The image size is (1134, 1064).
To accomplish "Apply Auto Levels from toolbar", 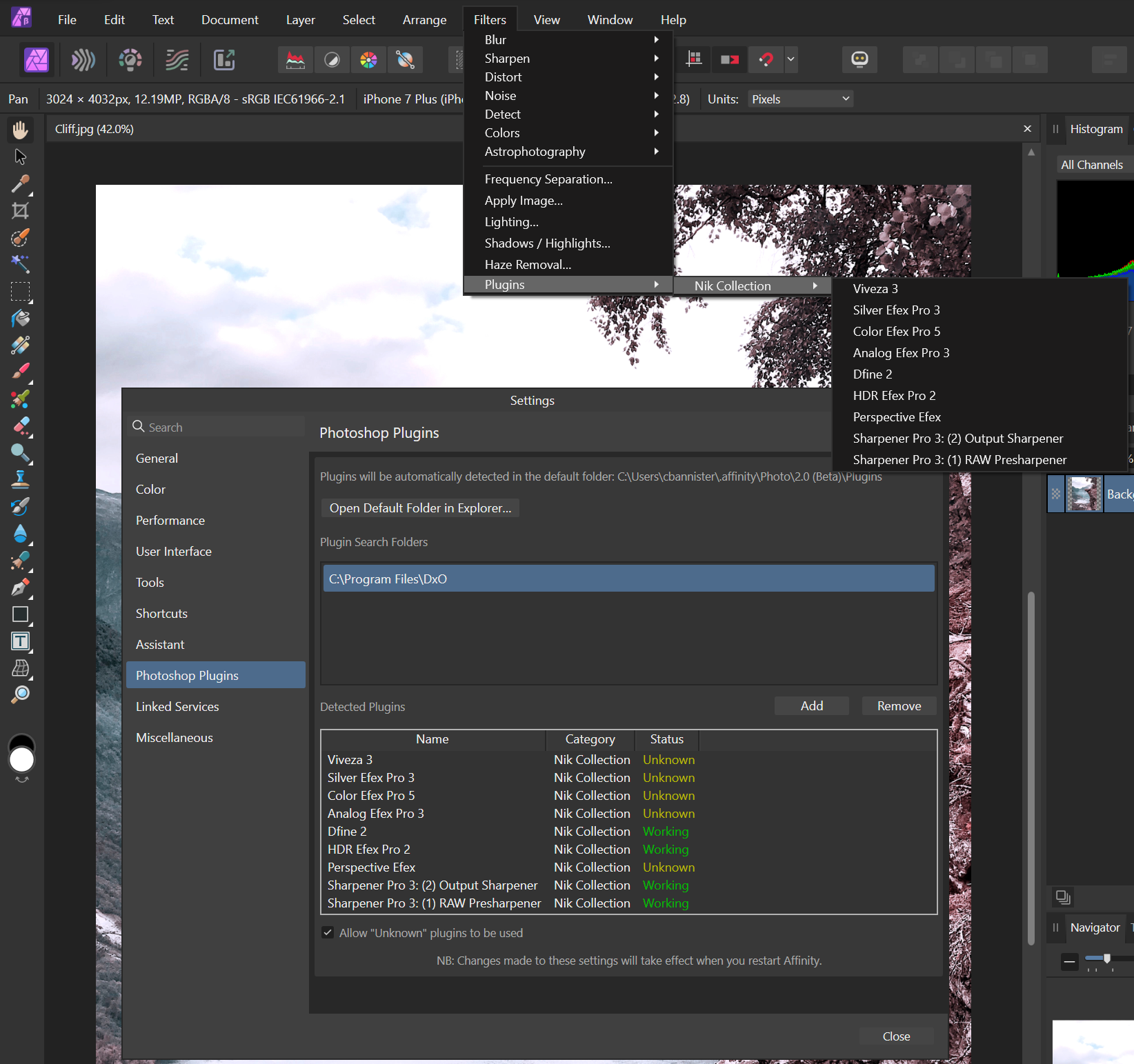I will [295, 60].
